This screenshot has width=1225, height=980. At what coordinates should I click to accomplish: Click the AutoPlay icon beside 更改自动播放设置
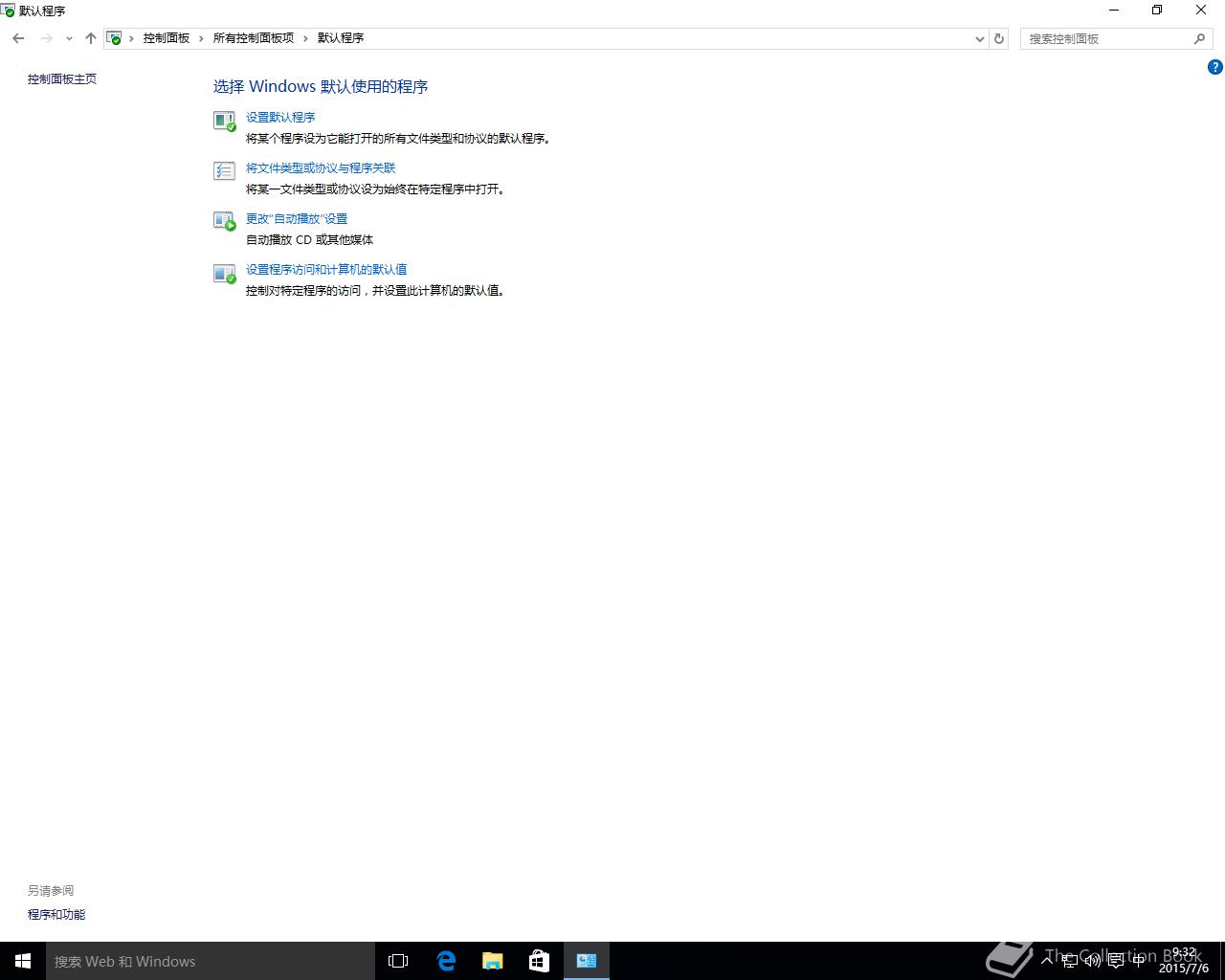224,222
